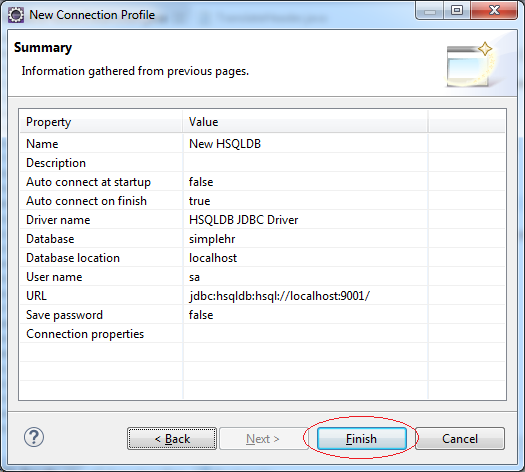525x472 pixels.
Task: Select the Auto connect on finish row
Action: tap(262, 201)
